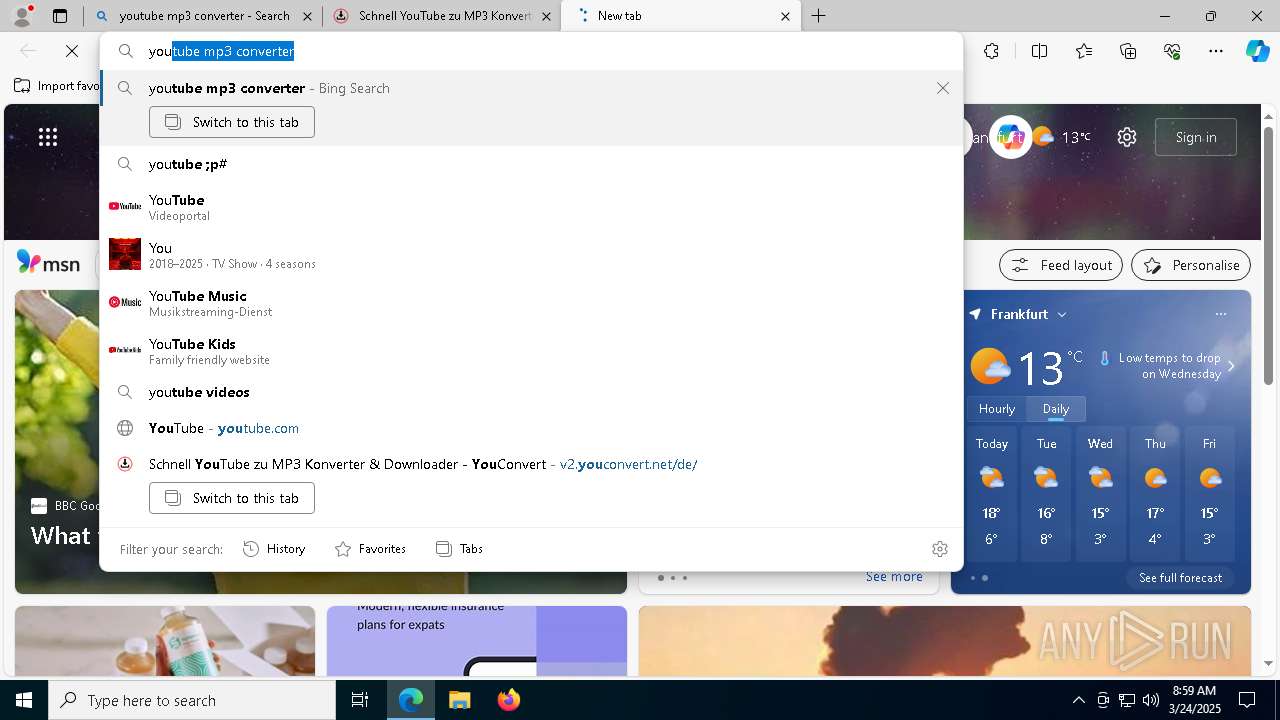Toggle Split screen icon
Image resolution: width=1280 pixels, height=720 pixels.
[x=1039, y=51]
